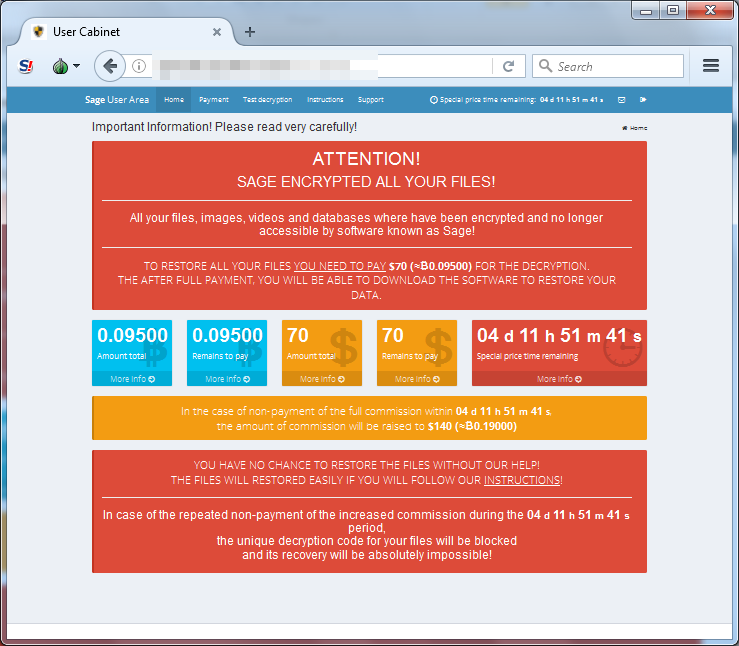Open the hamburger menu in the browser
This screenshot has height=646, width=739.
point(711,66)
